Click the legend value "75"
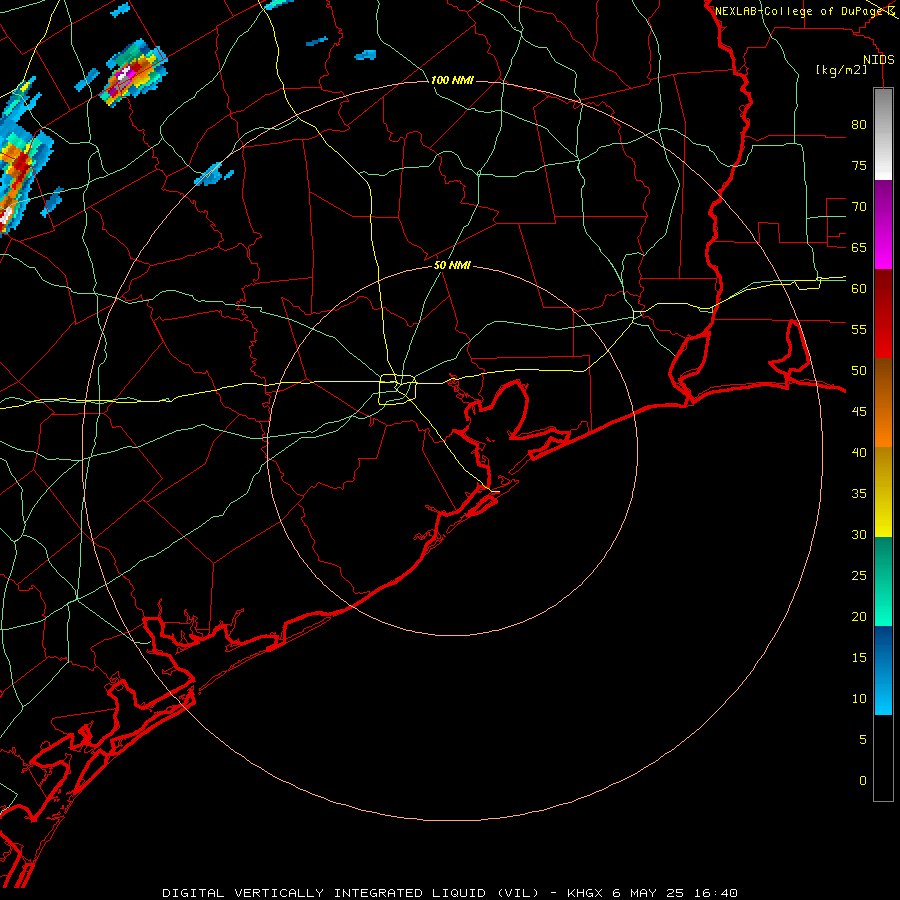The image size is (900, 900). coord(859,165)
